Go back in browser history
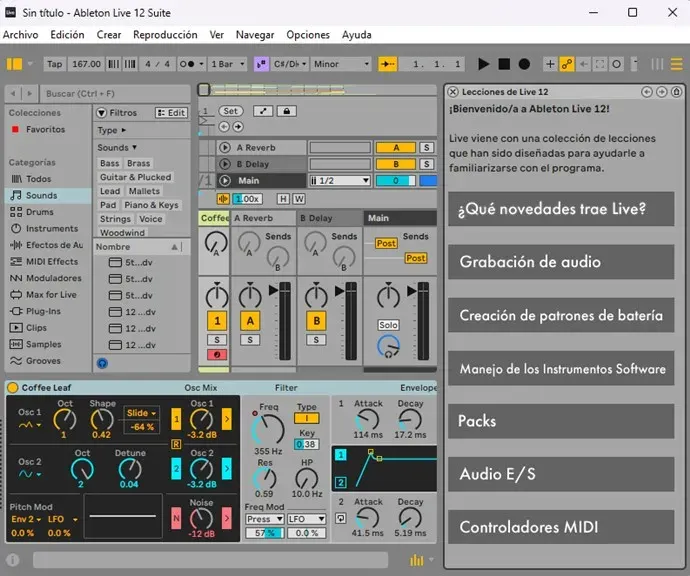690x576 pixels. click(13, 94)
